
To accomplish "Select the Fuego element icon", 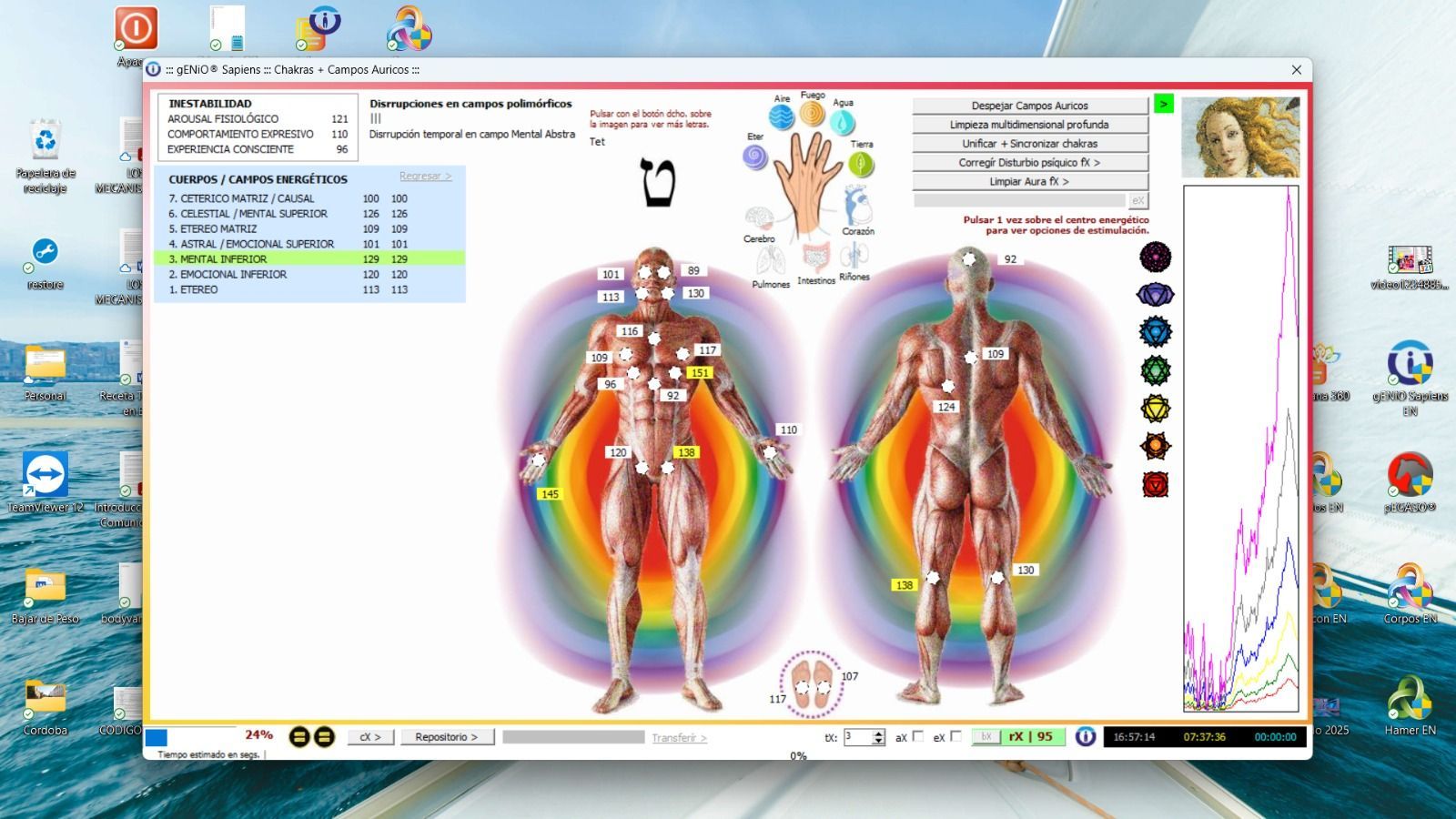I will coord(812,114).
